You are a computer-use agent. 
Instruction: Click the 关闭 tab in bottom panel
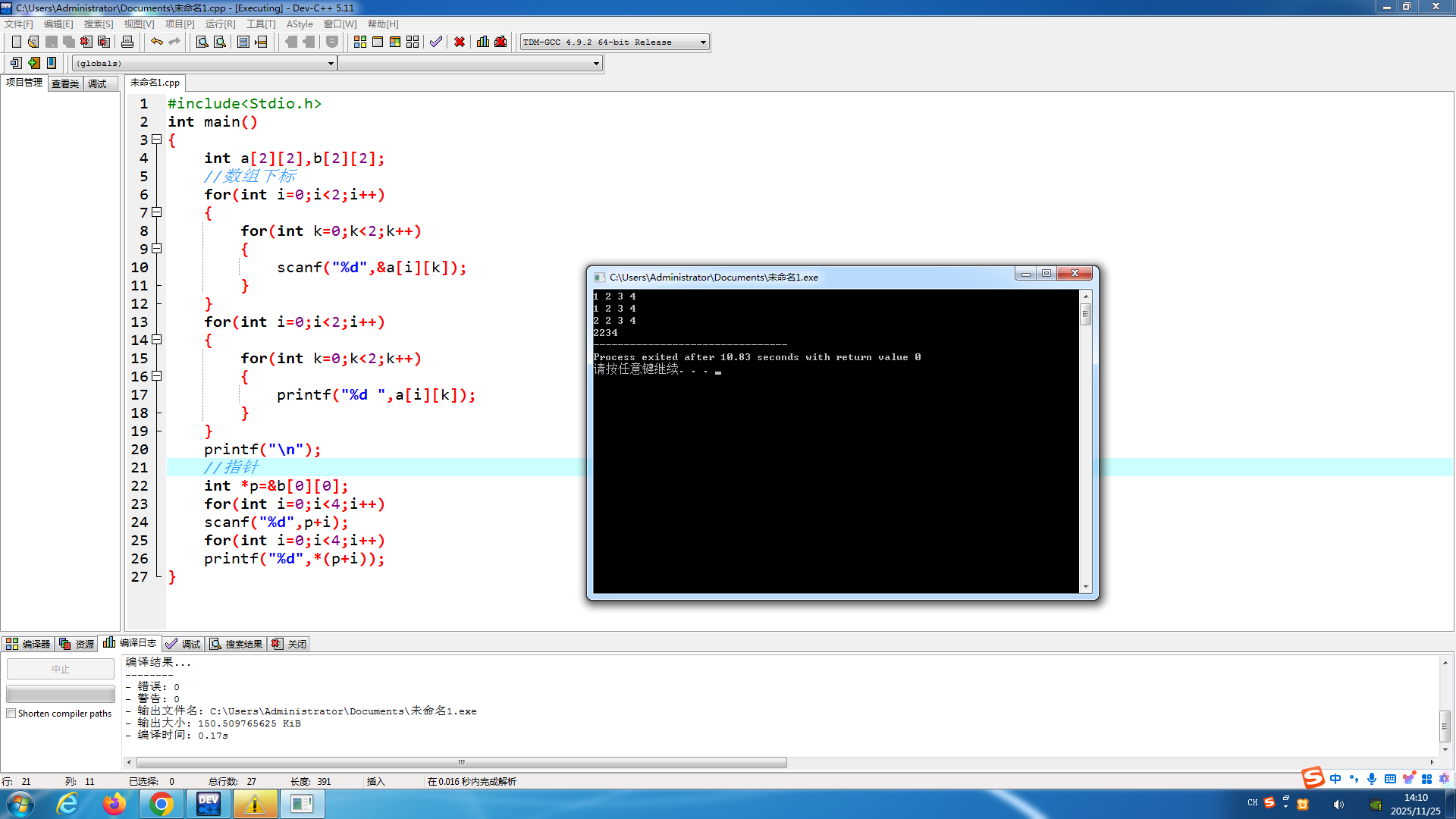point(289,644)
